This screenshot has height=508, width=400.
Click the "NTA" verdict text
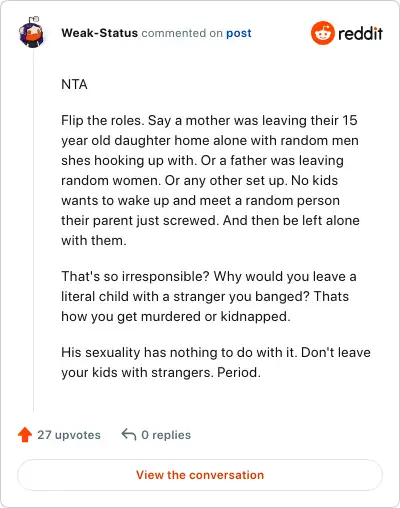point(74,84)
